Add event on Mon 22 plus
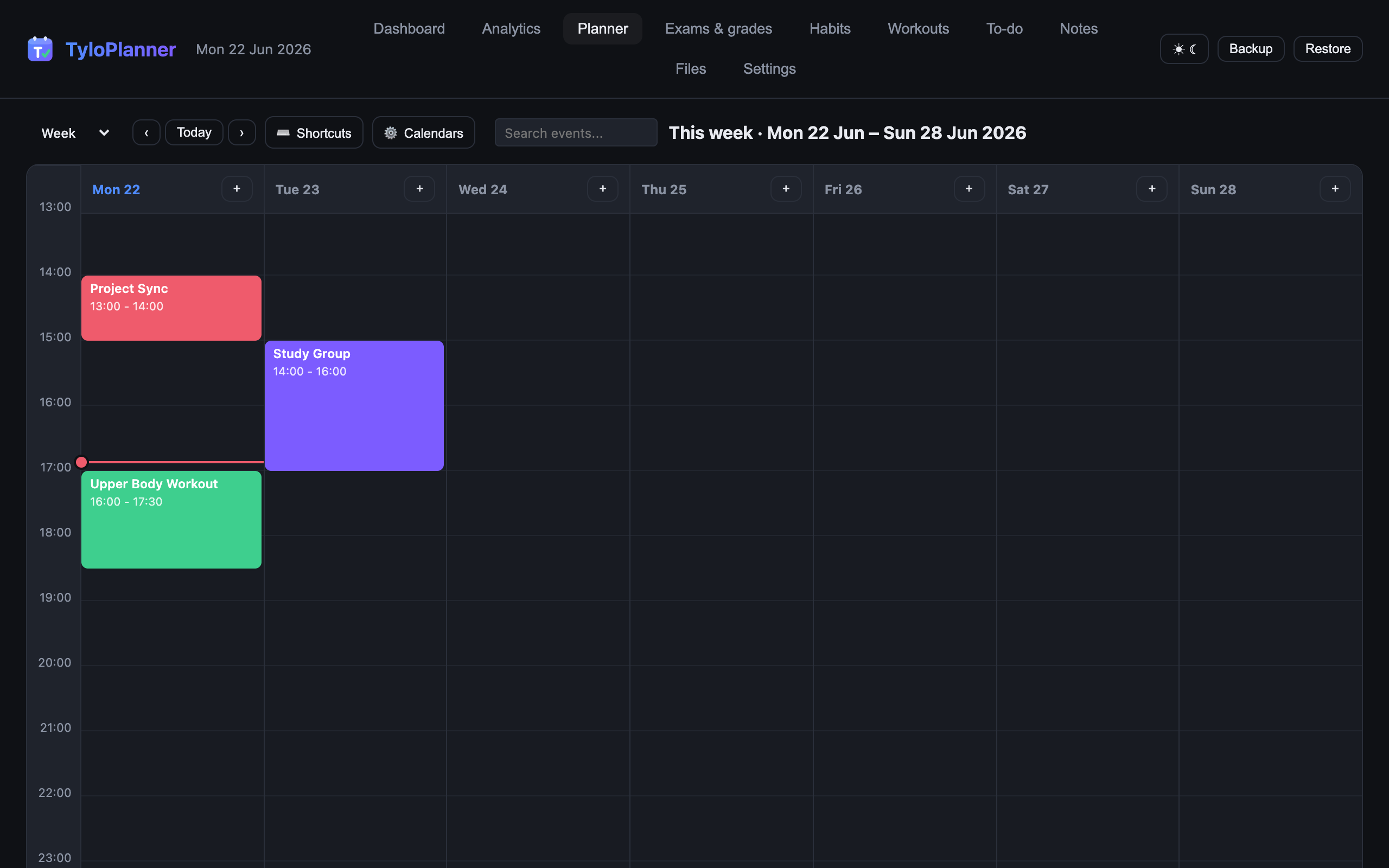 237,189
